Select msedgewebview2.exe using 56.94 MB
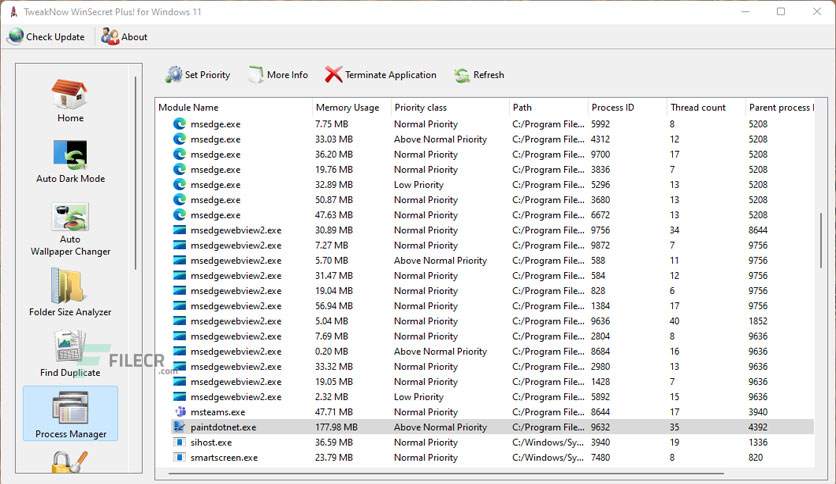The width and height of the screenshot is (836, 484). point(492,305)
